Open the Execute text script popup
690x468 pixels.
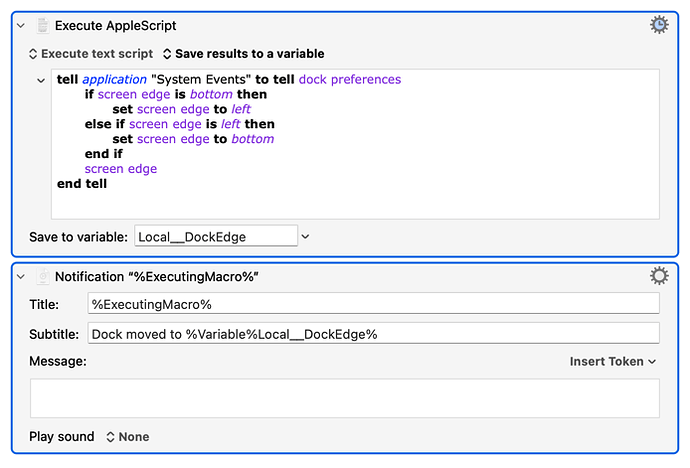(x=90, y=54)
